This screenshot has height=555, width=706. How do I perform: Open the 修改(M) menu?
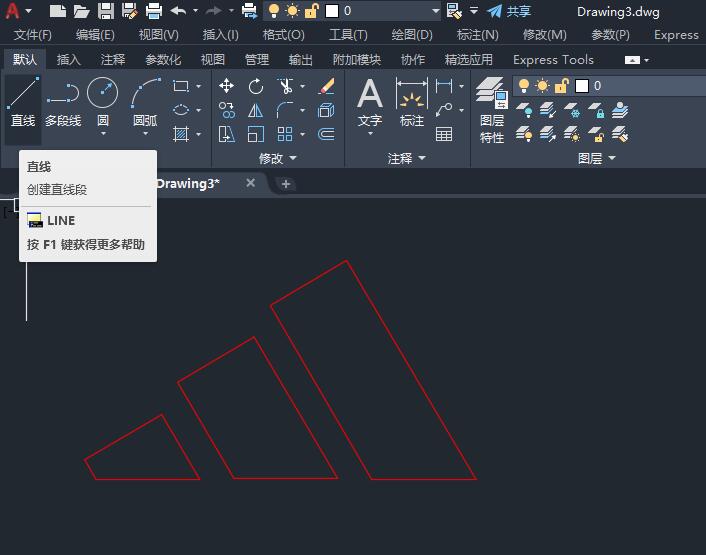(x=544, y=35)
